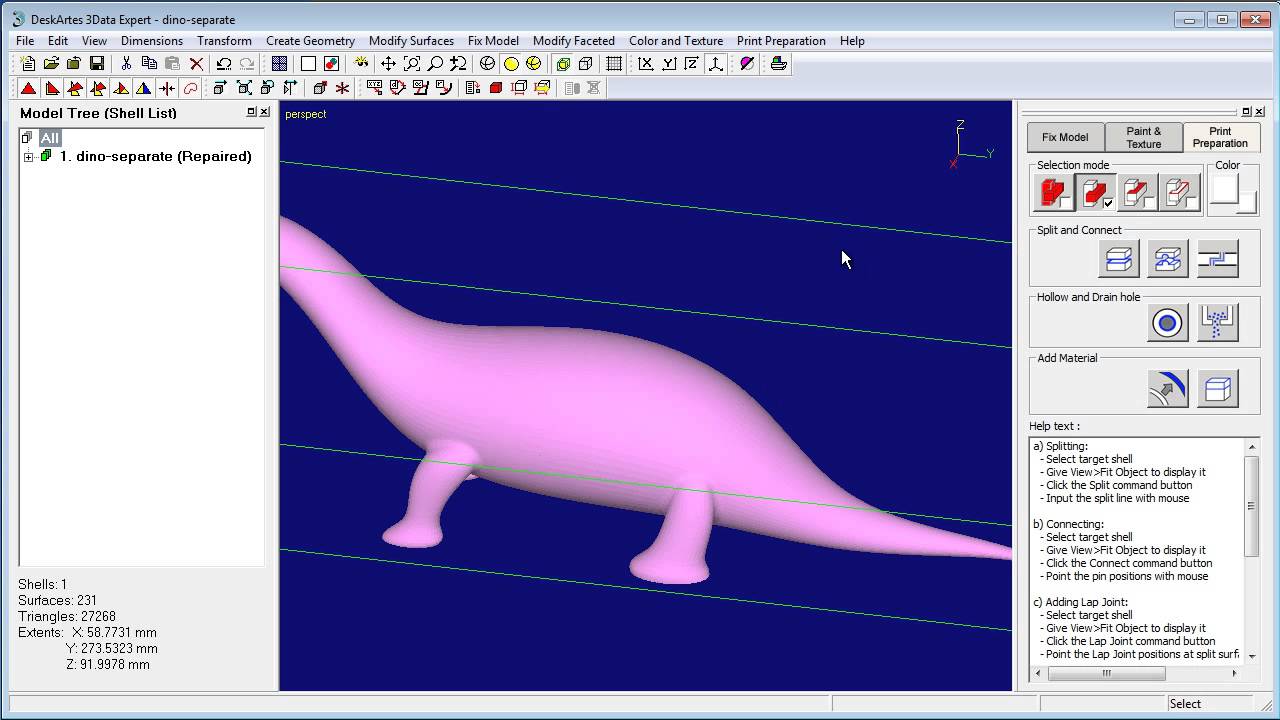This screenshot has width=1280, height=720.
Task: Enable the first fully-red selection mode
Action: pos(1053,192)
